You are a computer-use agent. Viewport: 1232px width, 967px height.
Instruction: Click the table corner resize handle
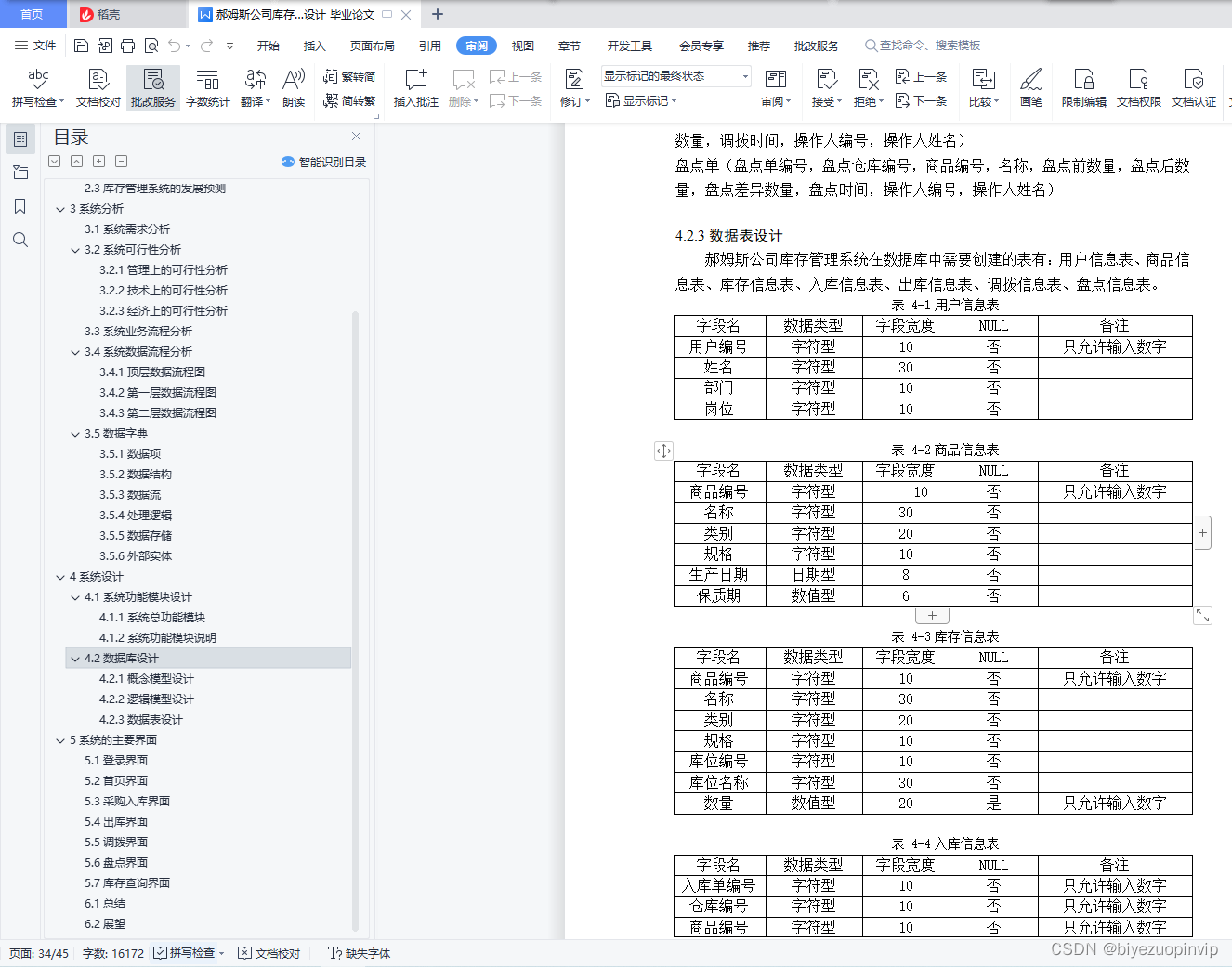1202,616
